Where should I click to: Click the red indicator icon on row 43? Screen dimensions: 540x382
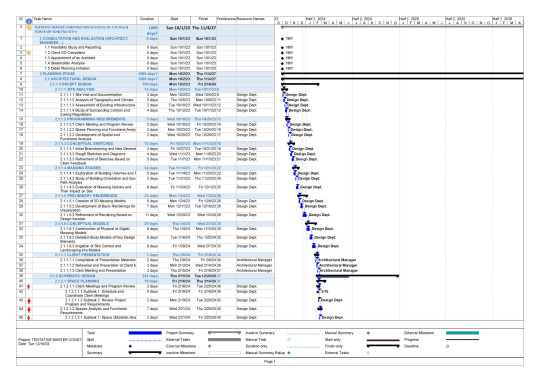click(29, 301)
